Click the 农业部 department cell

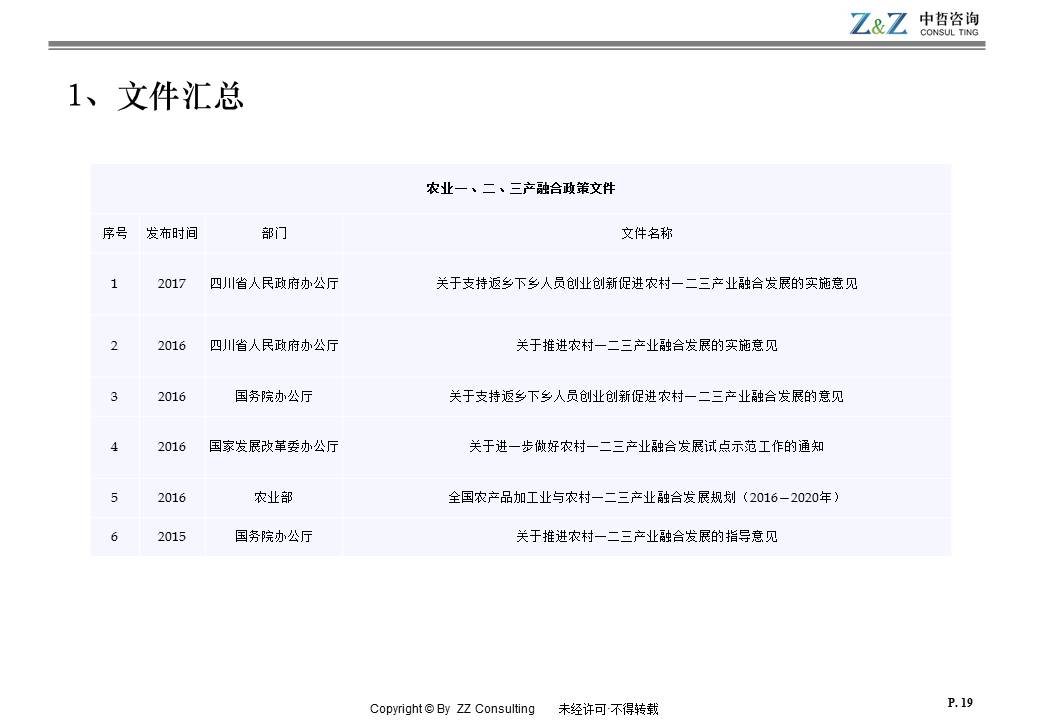click(x=274, y=497)
